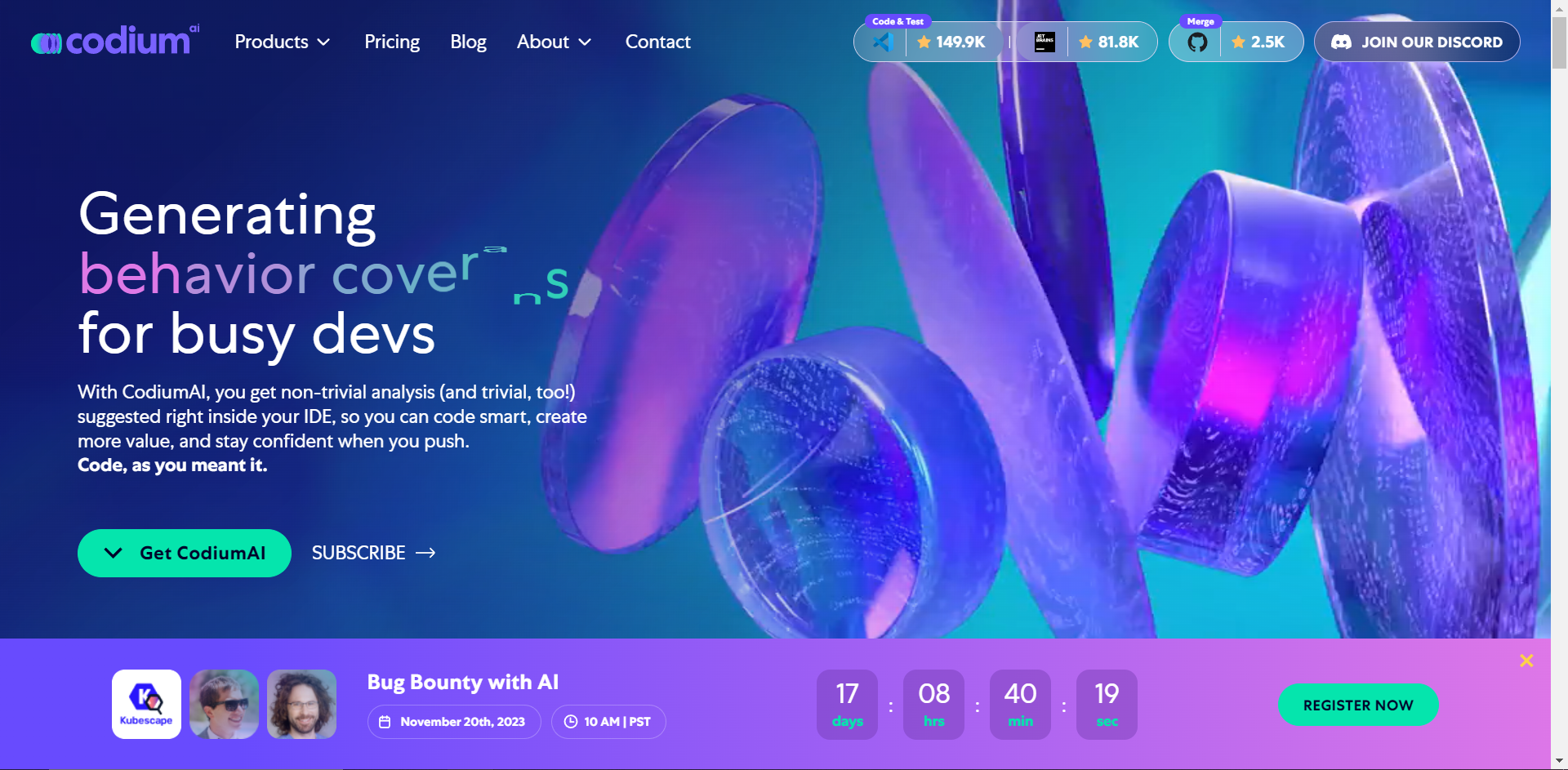Click the 'Code & Test' badge label
Image resolution: width=1568 pixels, height=770 pixels.
898,21
